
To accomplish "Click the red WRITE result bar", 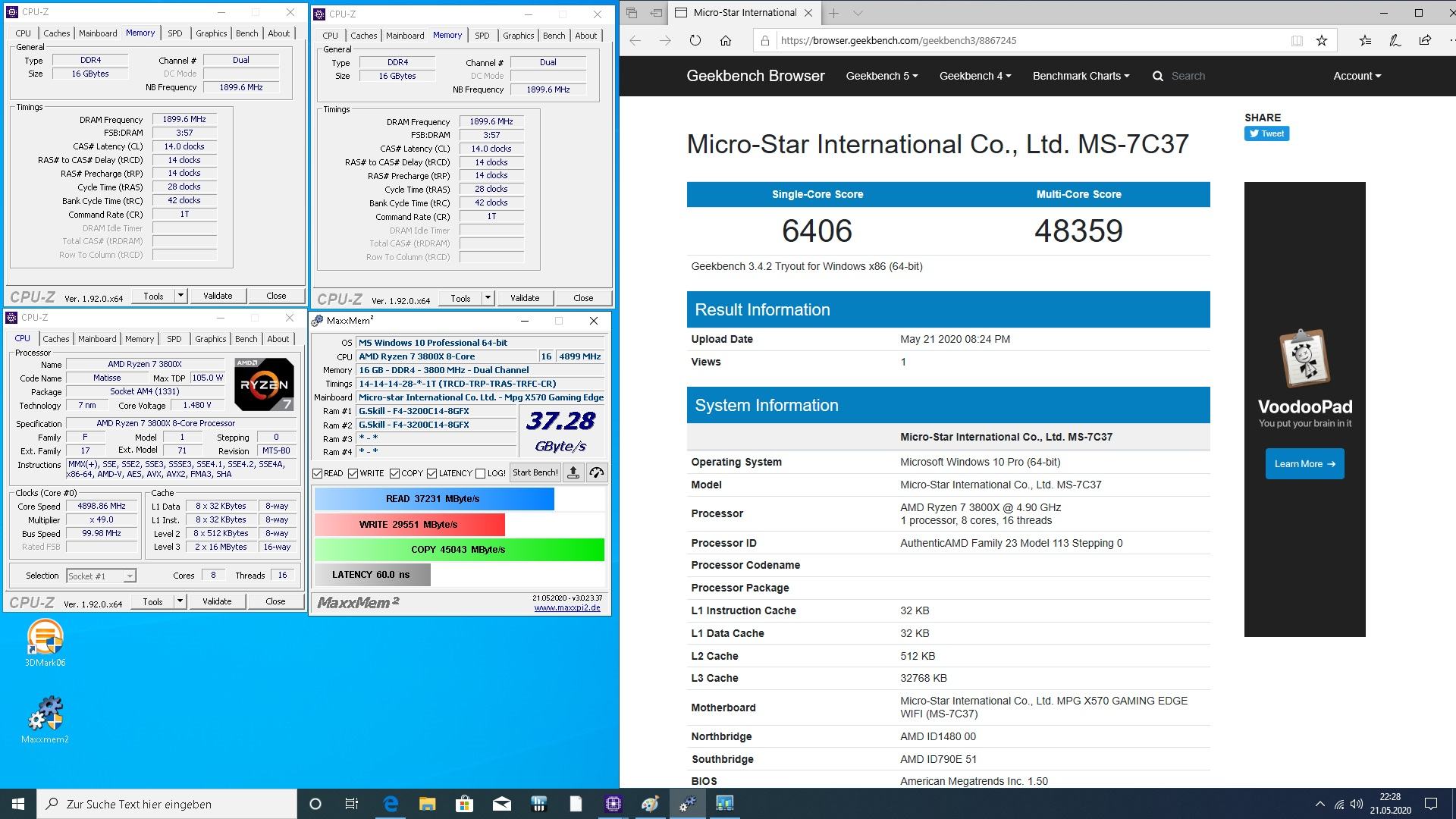I will coord(409,525).
